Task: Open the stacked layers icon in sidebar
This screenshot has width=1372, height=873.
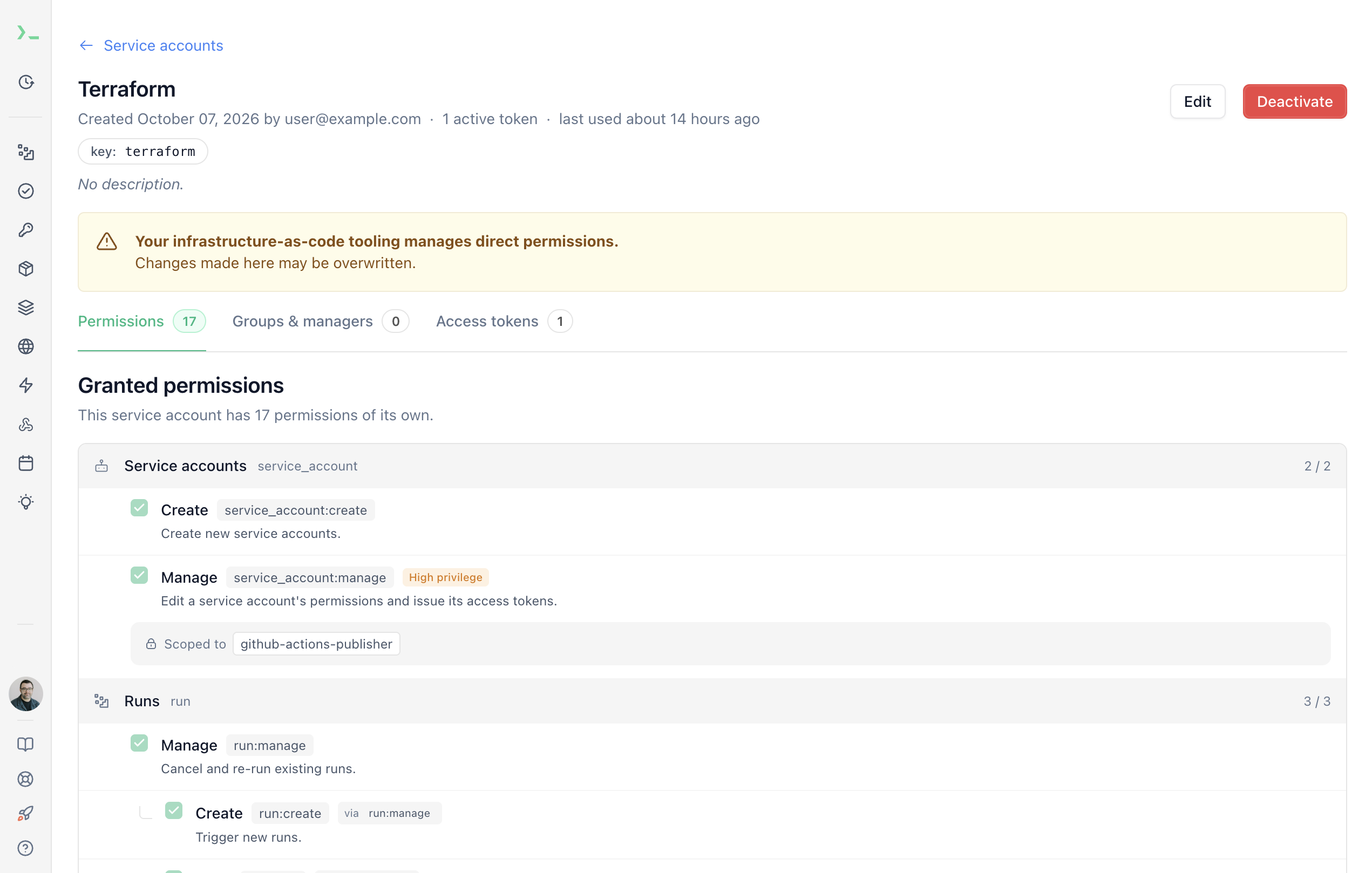Action: click(x=26, y=308)
